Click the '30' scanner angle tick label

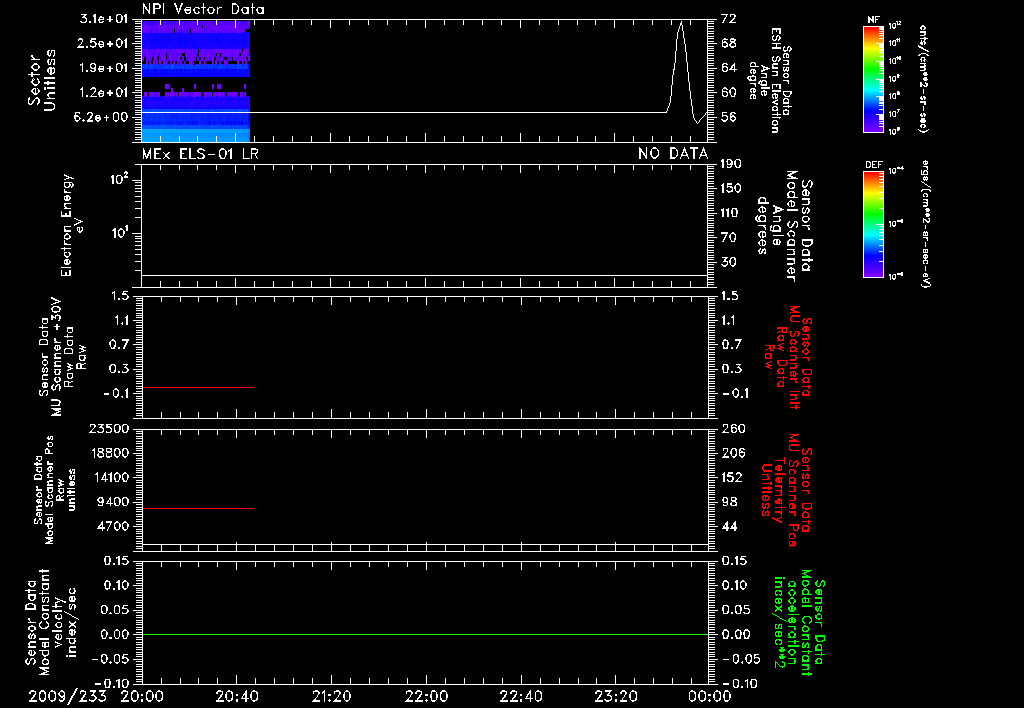[x=728, y=262]
